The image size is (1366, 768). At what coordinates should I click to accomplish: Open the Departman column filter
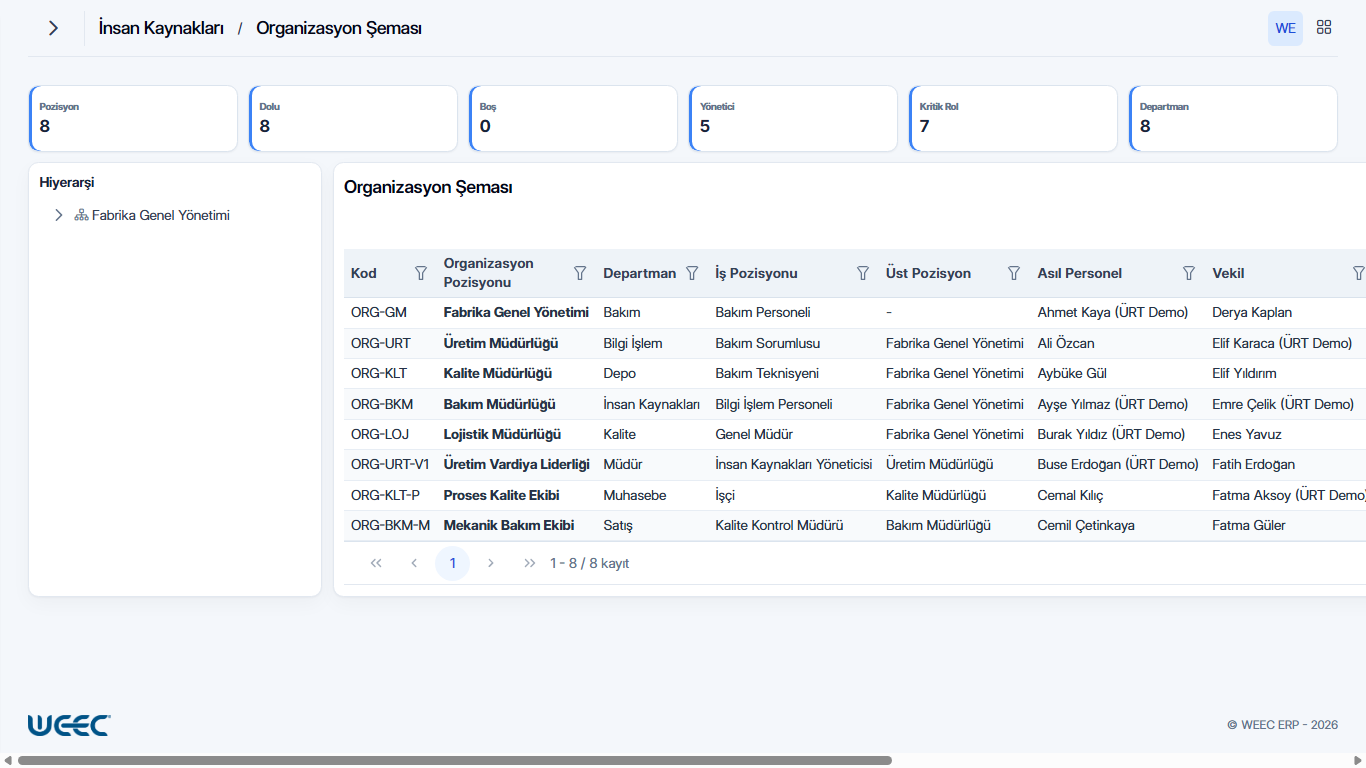(692, 273)
